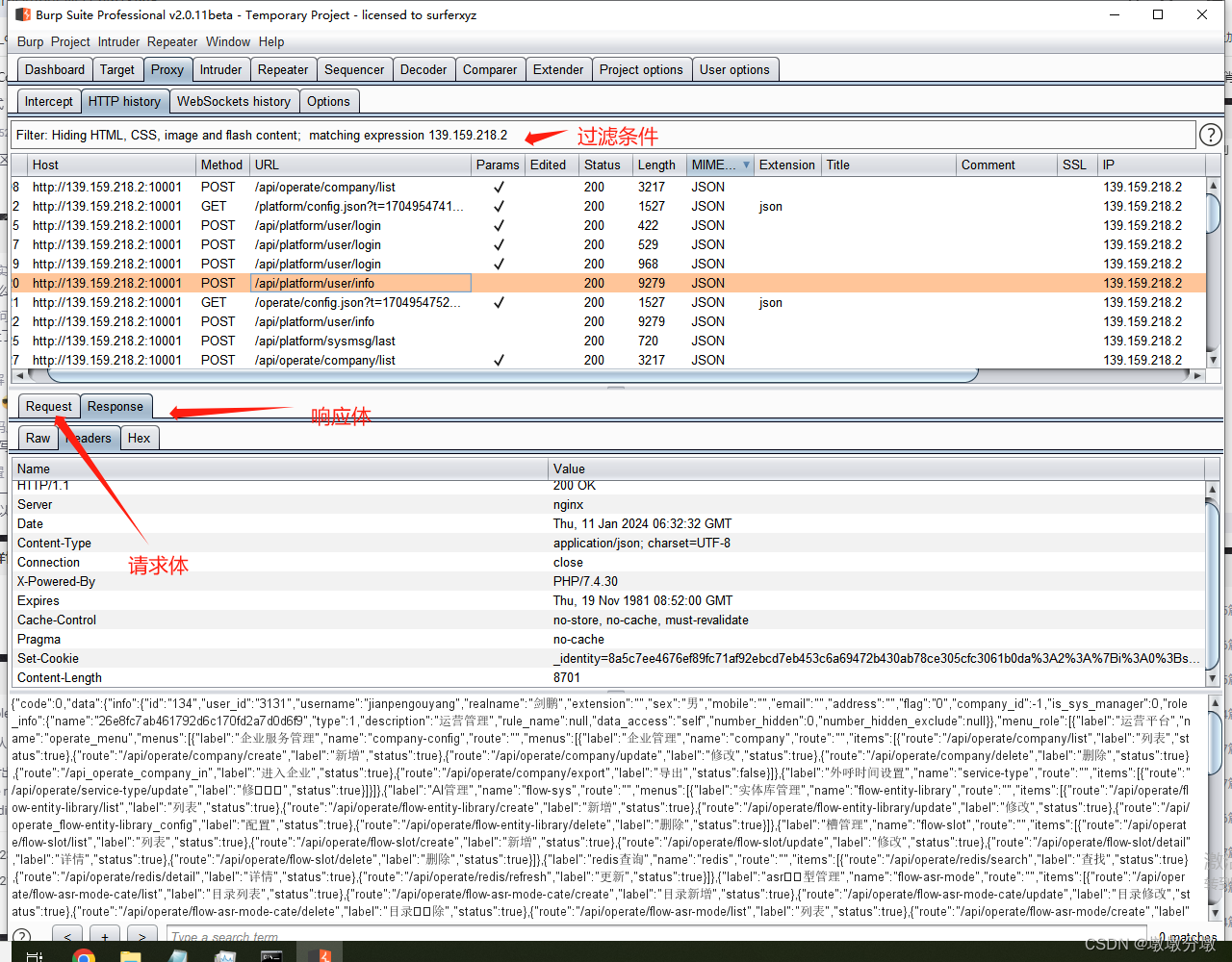Image resolution: width=1232 pixels, height=962 pixels.
Task: Select the highlighted /api/platform/user/info row
Action: click(608, 283)
